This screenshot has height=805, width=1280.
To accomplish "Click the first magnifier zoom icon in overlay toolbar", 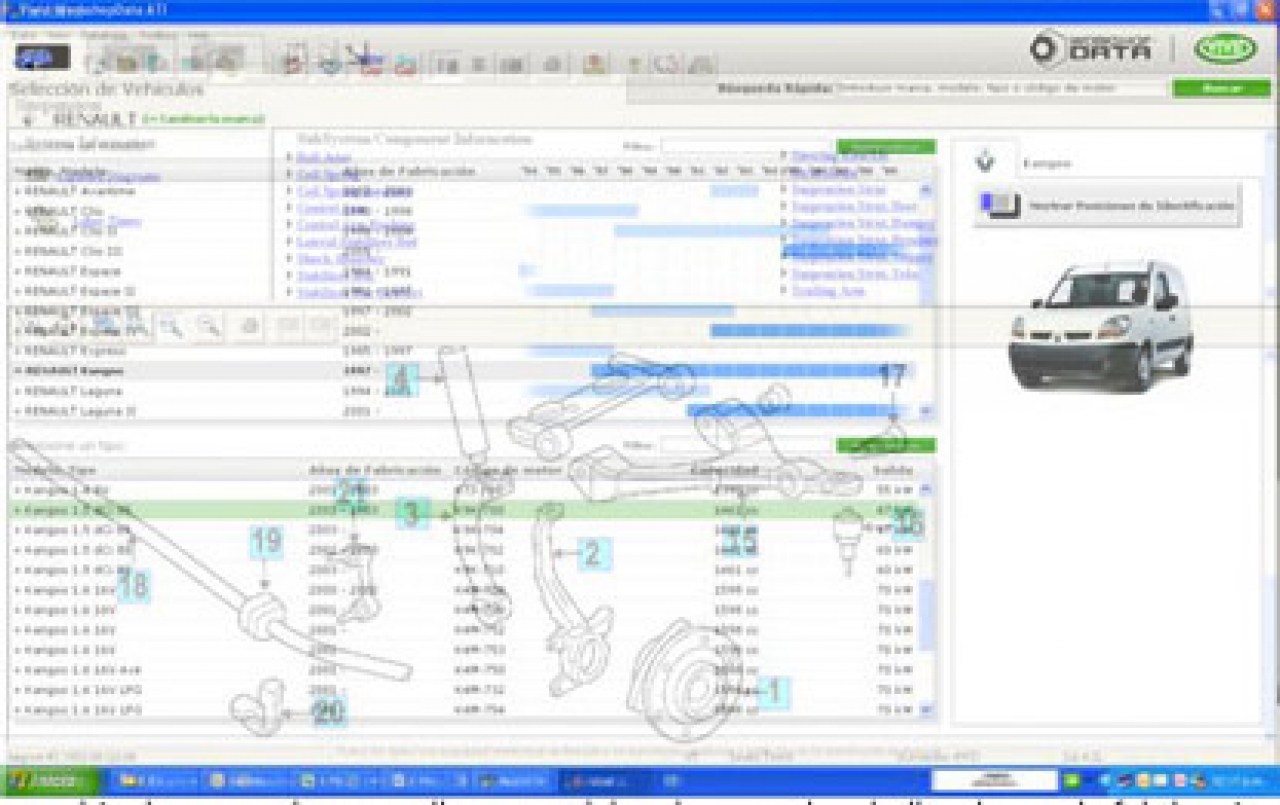I will click(x=172, y=326).
